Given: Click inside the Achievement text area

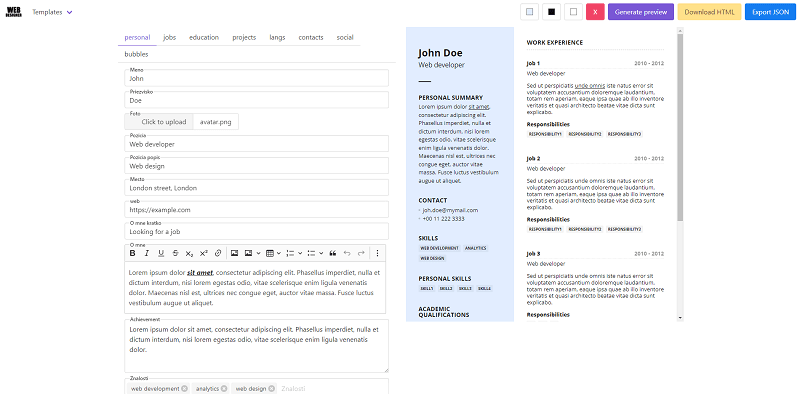Looking at the screenshot, I should coord(257,346).
